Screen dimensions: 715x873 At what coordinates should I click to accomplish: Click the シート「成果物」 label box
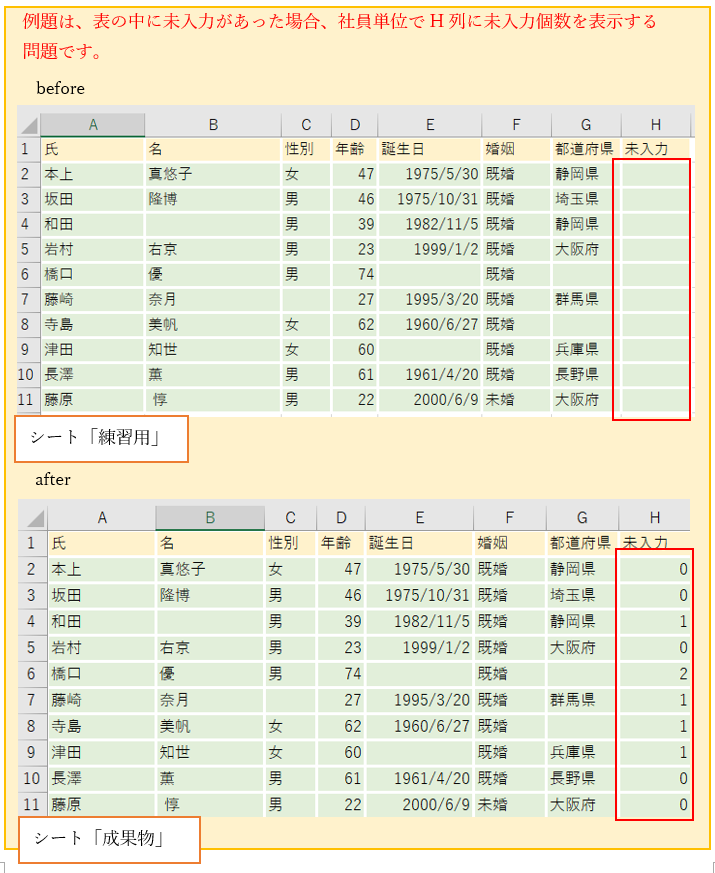108,839
